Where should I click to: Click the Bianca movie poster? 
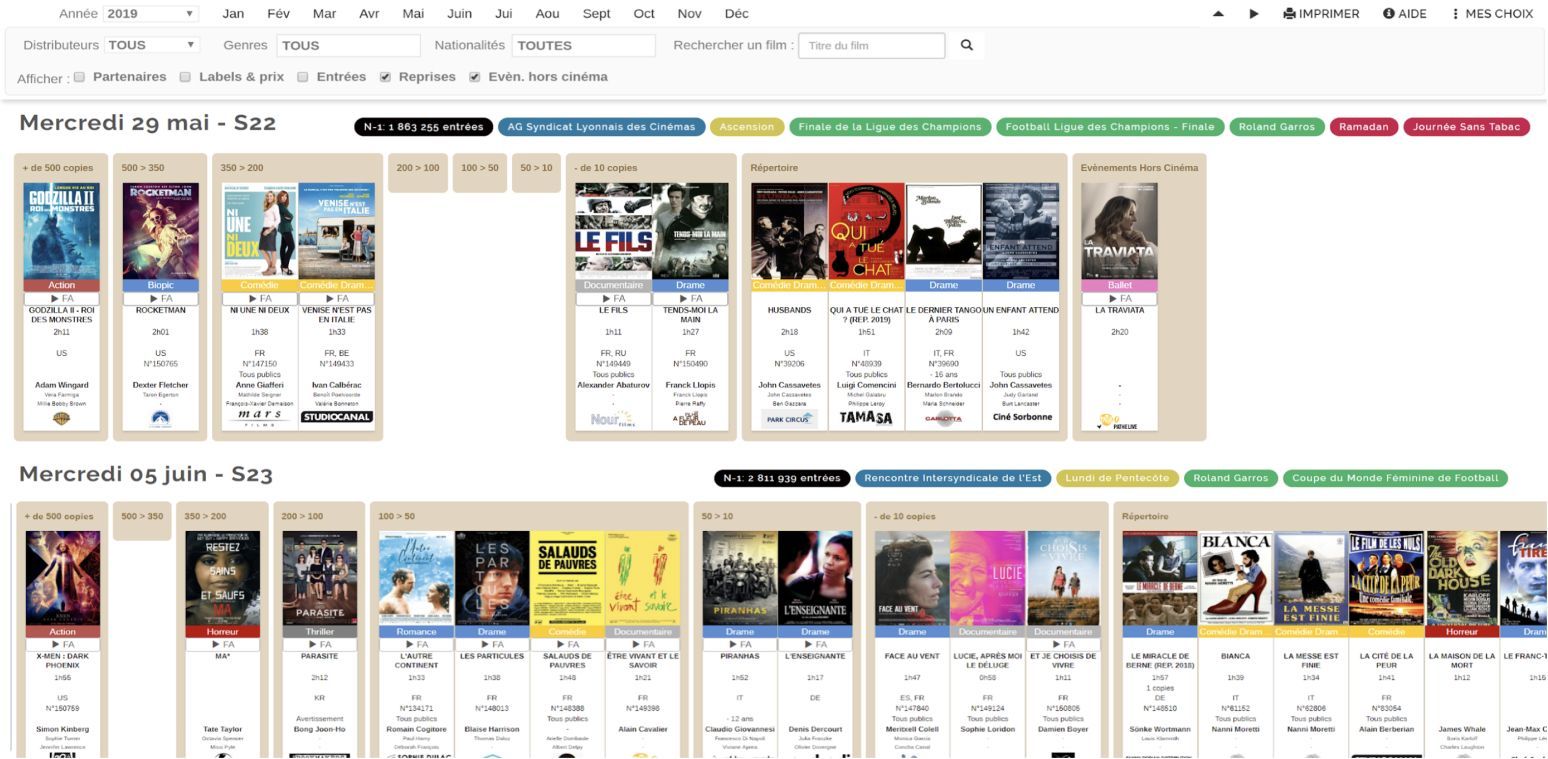[1236, 578]
